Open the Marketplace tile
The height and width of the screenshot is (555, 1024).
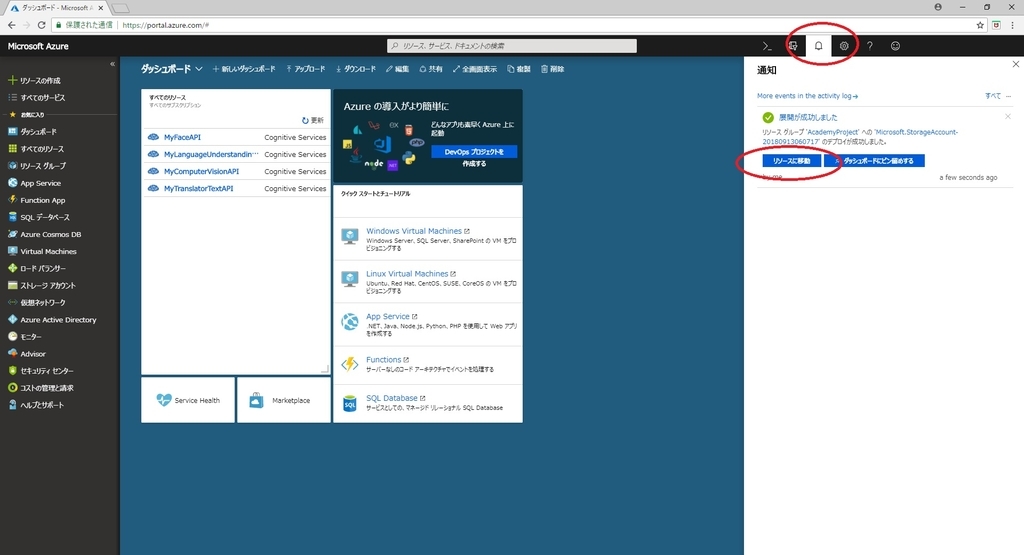[283, 400]
